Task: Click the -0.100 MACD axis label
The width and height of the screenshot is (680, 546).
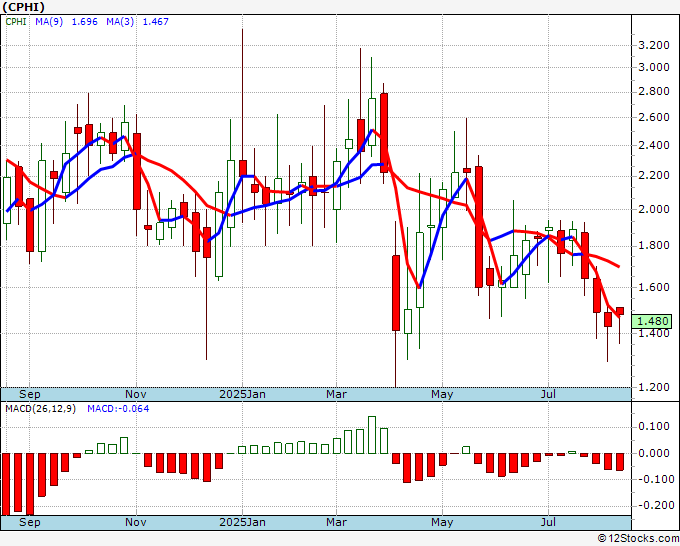Action: [x=654, y=479]
